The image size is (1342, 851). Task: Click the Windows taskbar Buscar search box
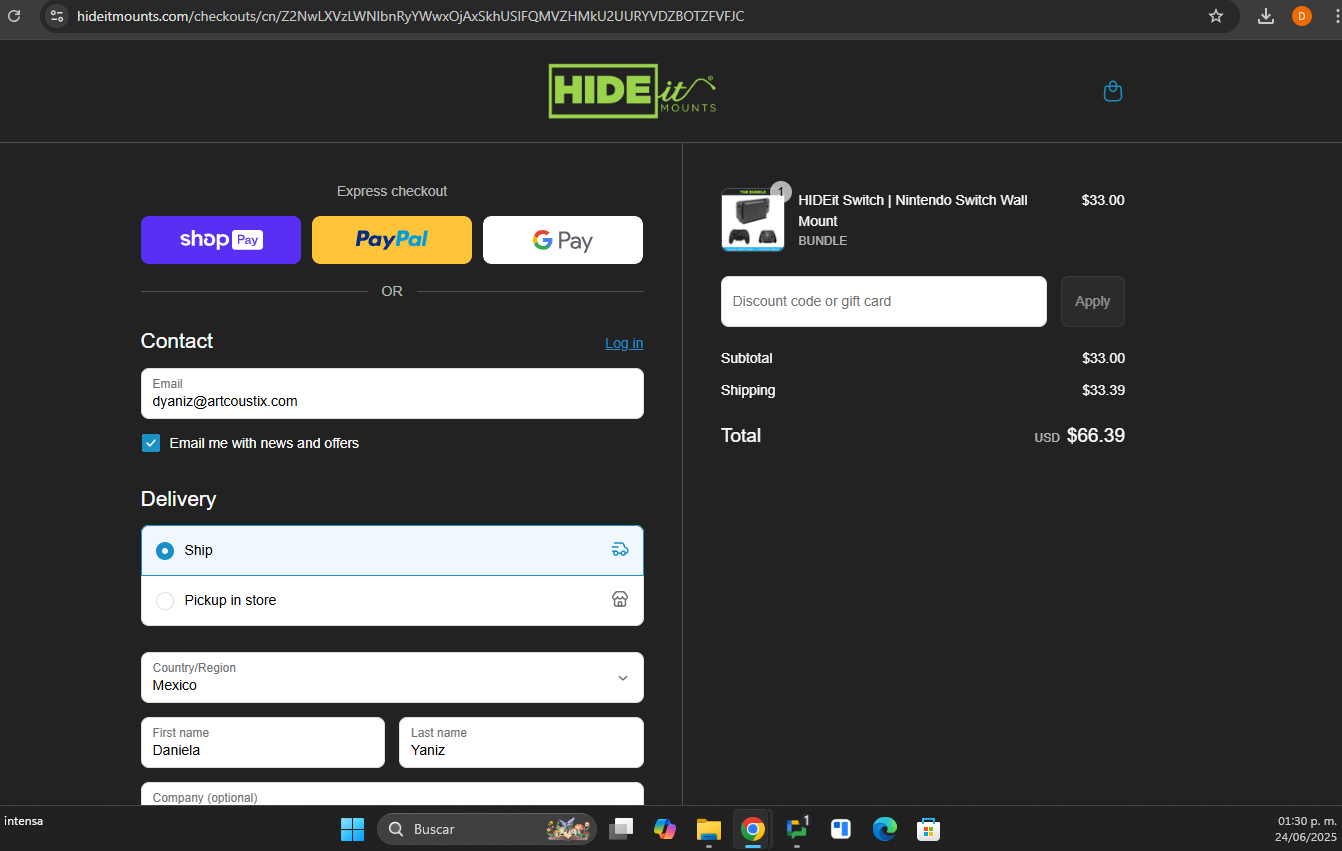[x=486, y=829]
